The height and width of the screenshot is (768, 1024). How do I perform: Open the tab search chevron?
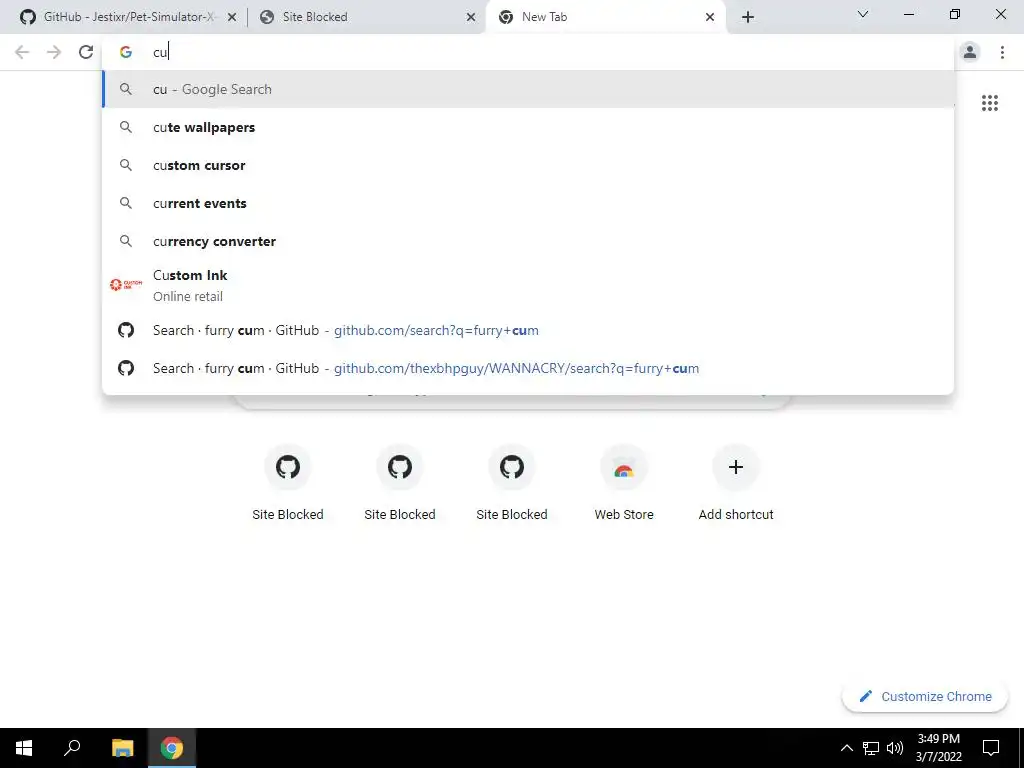(x=862, y=14)
